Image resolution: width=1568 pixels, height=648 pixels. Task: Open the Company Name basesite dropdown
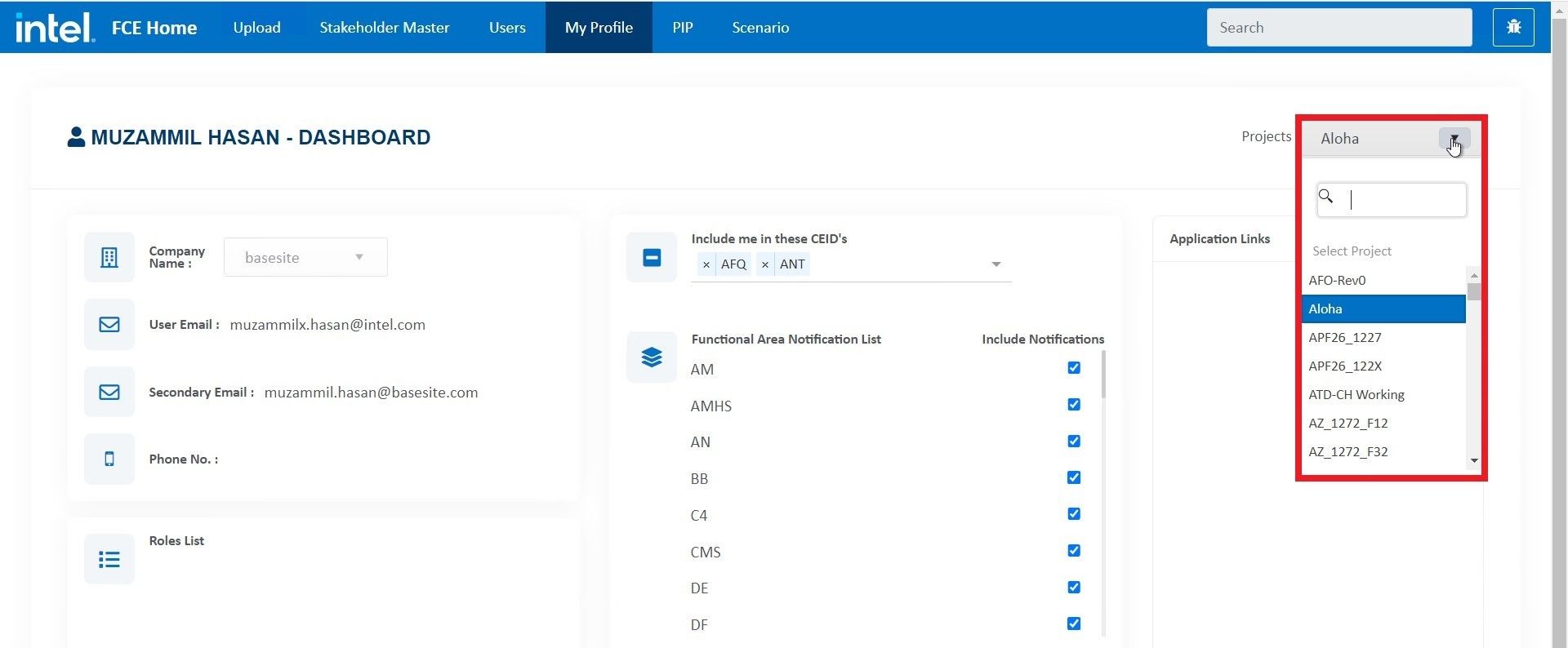pyautogui.click(x=305, y=258)
